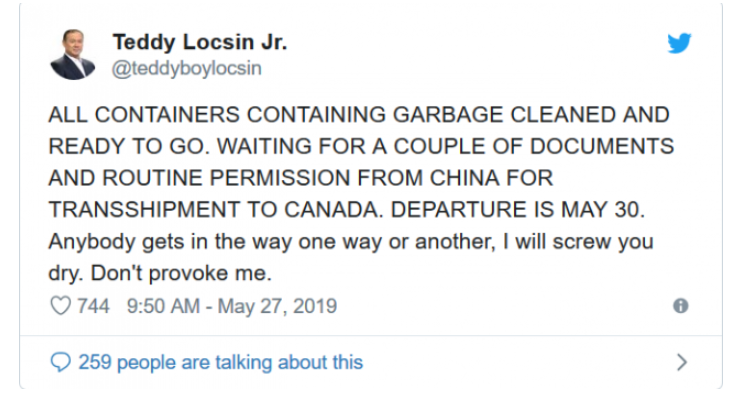The height and width of the screenshot is (395, 750).
Task: Click the "READY TO GO" text
Action: [x=128, y=146]
